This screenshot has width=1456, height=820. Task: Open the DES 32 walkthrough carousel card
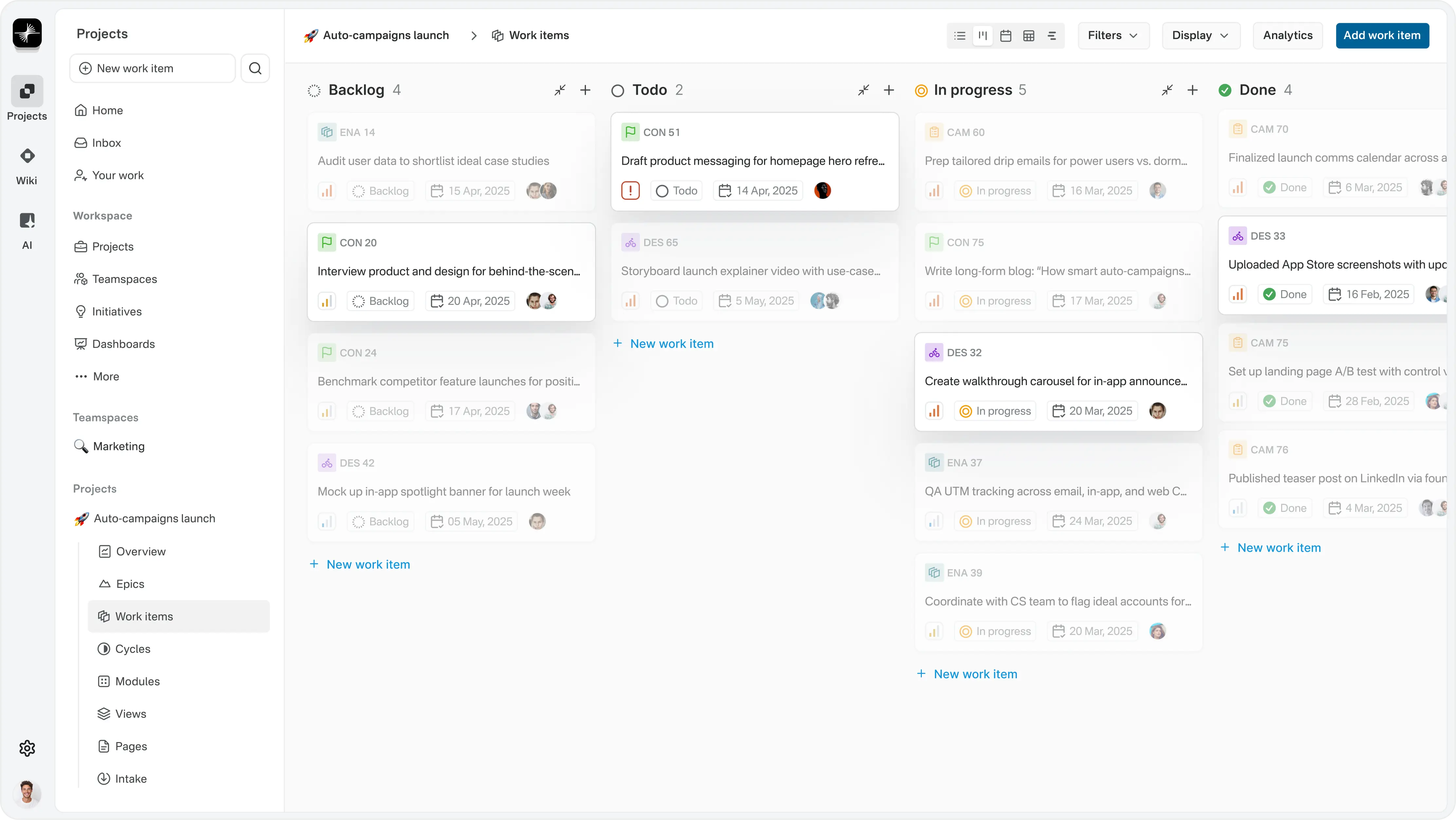[1056, 381]
